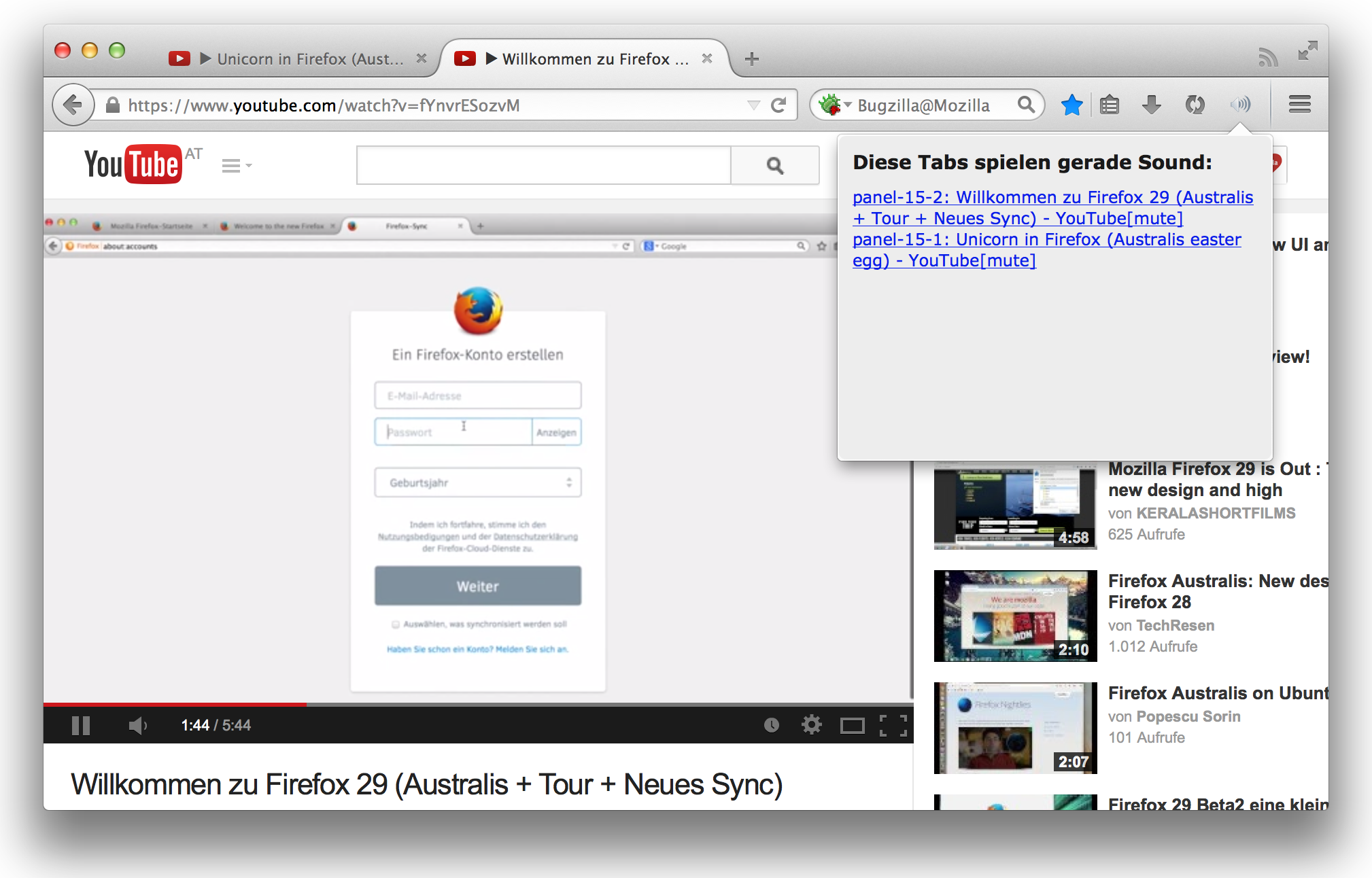Click the RSS feed icon
The height and width of the screenshot is (878, 1372).
pos(1267,58)
